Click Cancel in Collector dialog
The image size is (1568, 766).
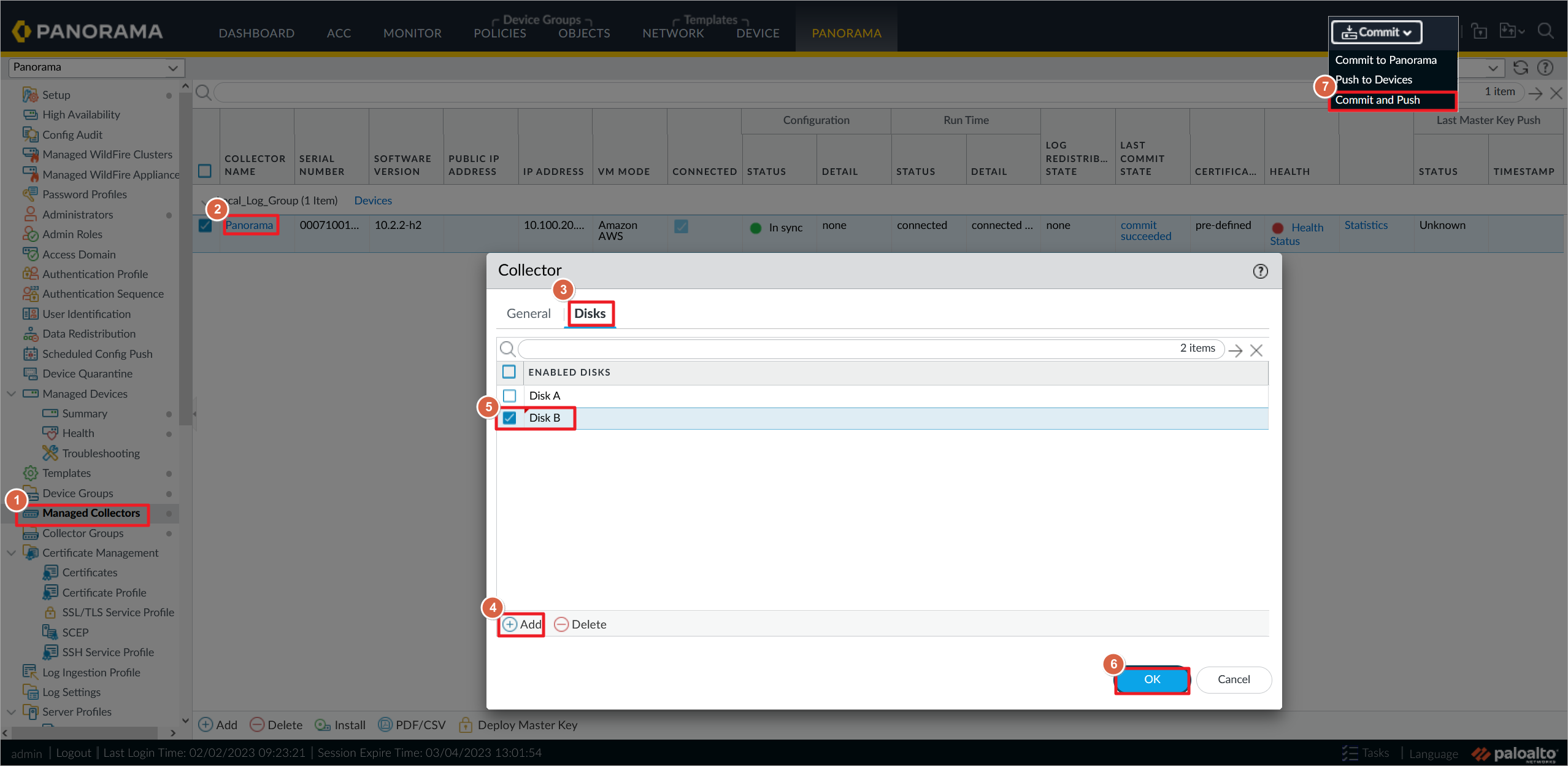click(1234, 679)
